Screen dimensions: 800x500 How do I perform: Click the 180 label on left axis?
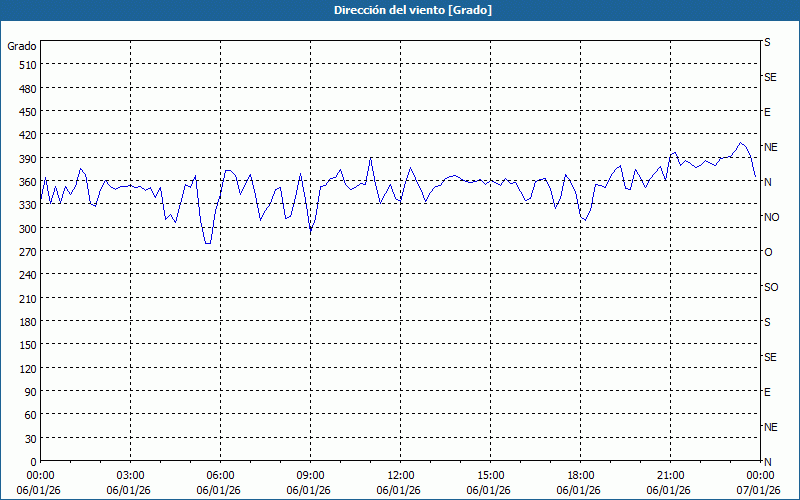[x=25, y=322]
